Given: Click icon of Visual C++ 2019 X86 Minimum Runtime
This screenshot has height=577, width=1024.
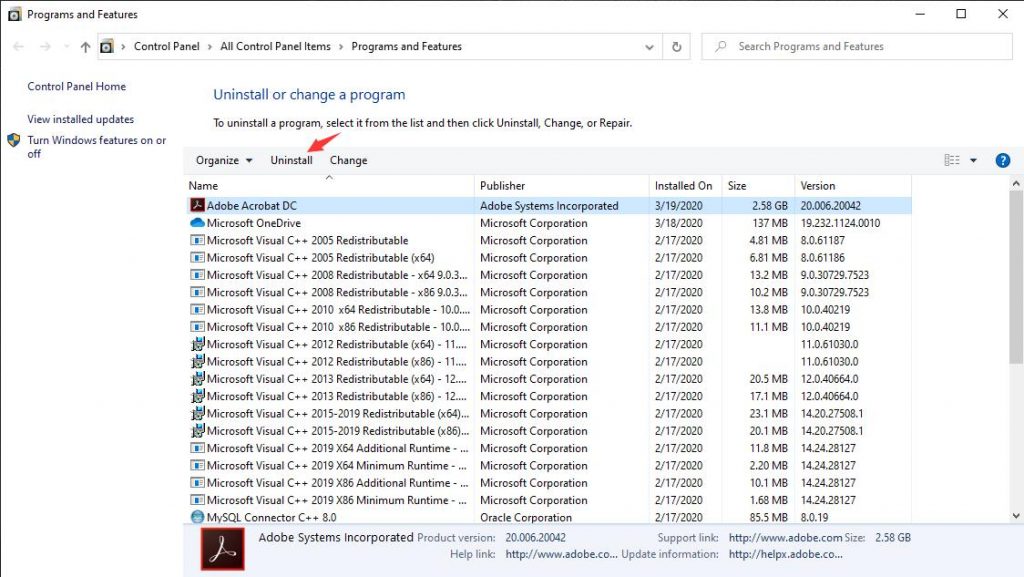Looking at the screenshot, I should [x=197, y=500].
